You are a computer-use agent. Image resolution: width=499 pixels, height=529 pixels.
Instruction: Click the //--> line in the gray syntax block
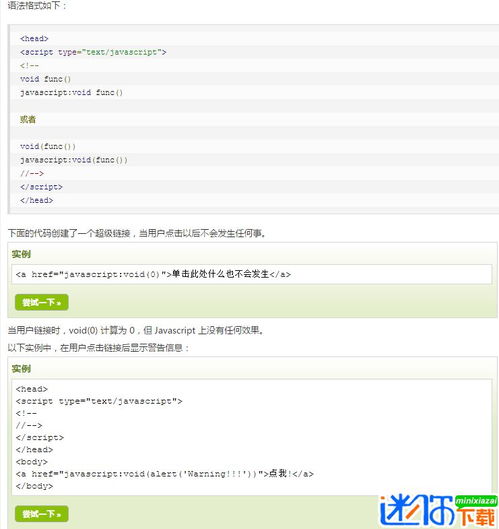[x=32, y=173]
